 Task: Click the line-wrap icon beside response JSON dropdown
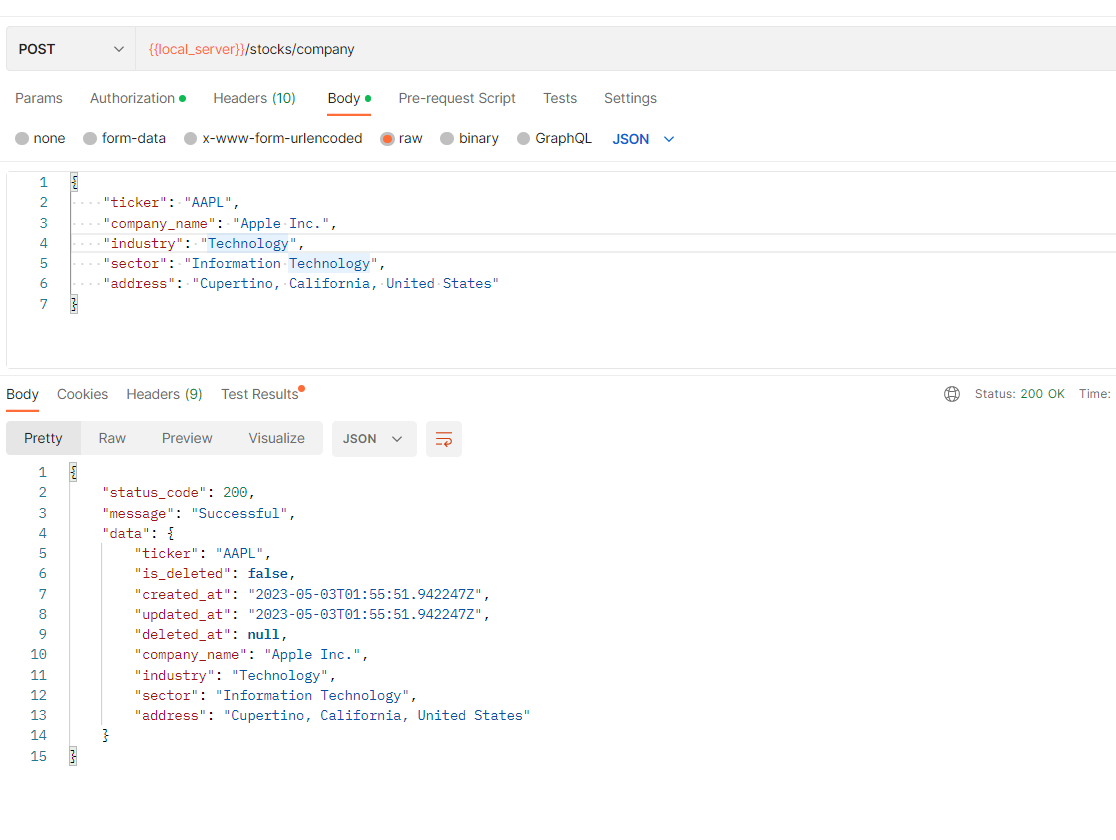click(444, 438)
